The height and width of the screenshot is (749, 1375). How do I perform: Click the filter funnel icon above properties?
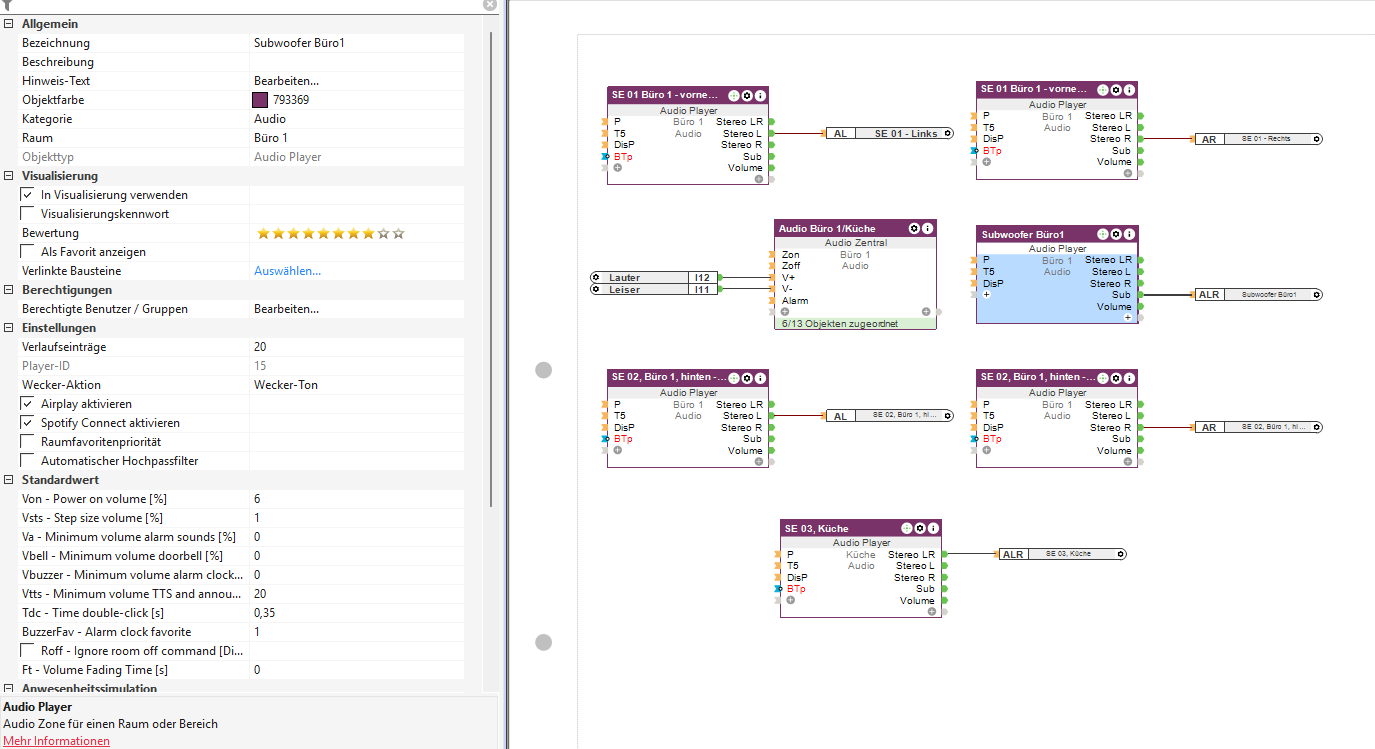tap(8, 5)
